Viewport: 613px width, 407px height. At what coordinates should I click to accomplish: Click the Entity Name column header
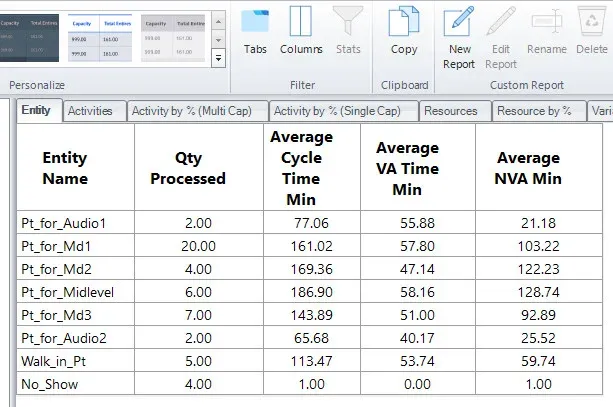point(75,167)
